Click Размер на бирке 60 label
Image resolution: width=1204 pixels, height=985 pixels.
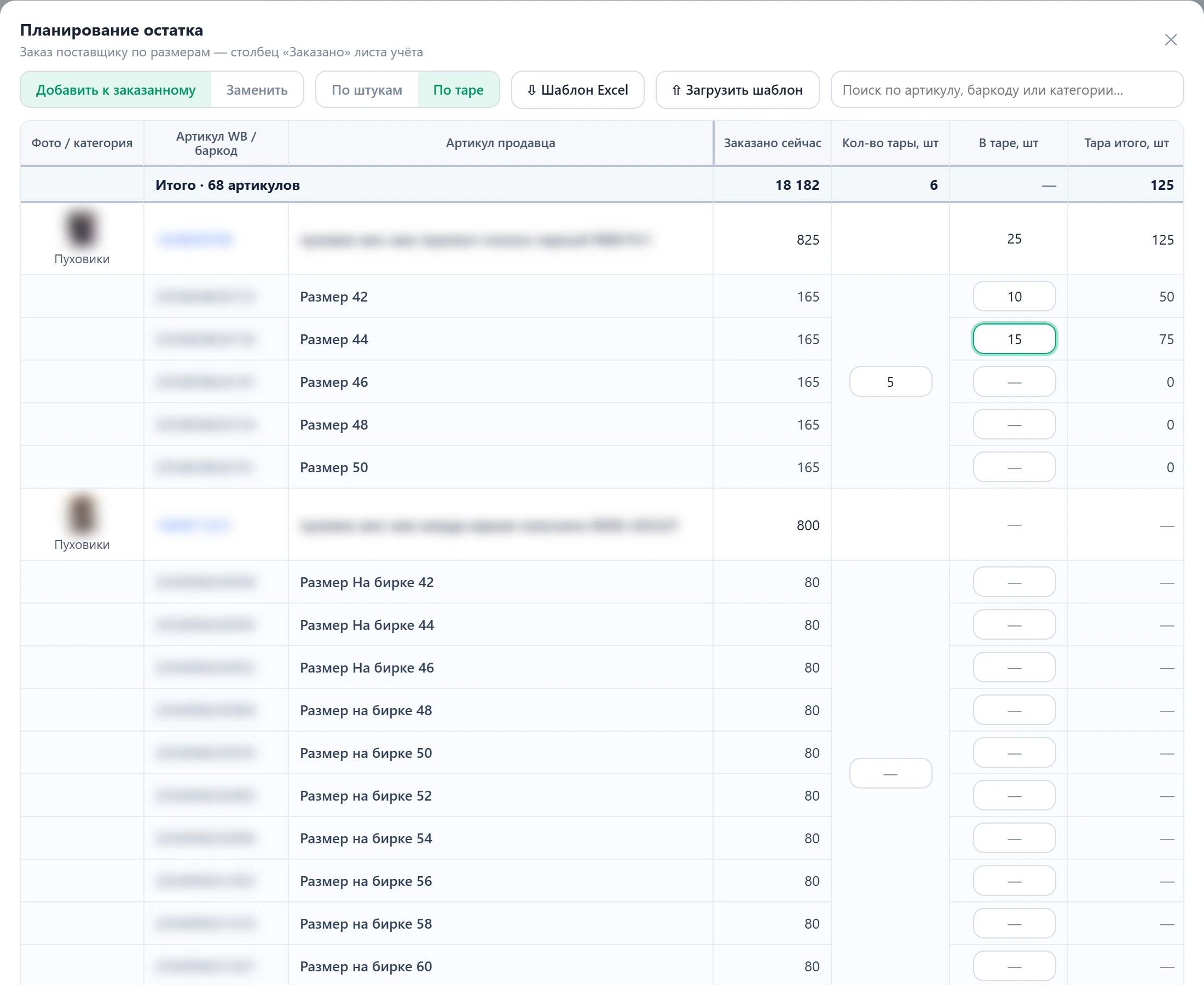click(x=366, y=966)
